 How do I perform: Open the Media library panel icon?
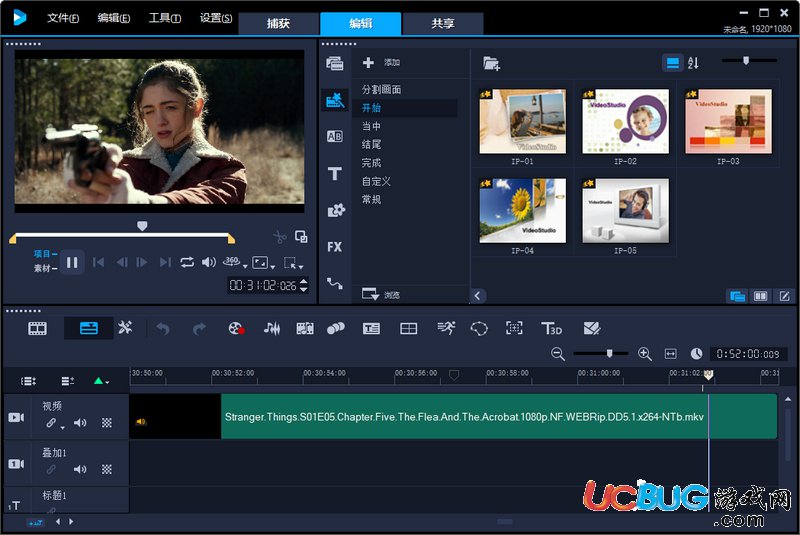335,63
